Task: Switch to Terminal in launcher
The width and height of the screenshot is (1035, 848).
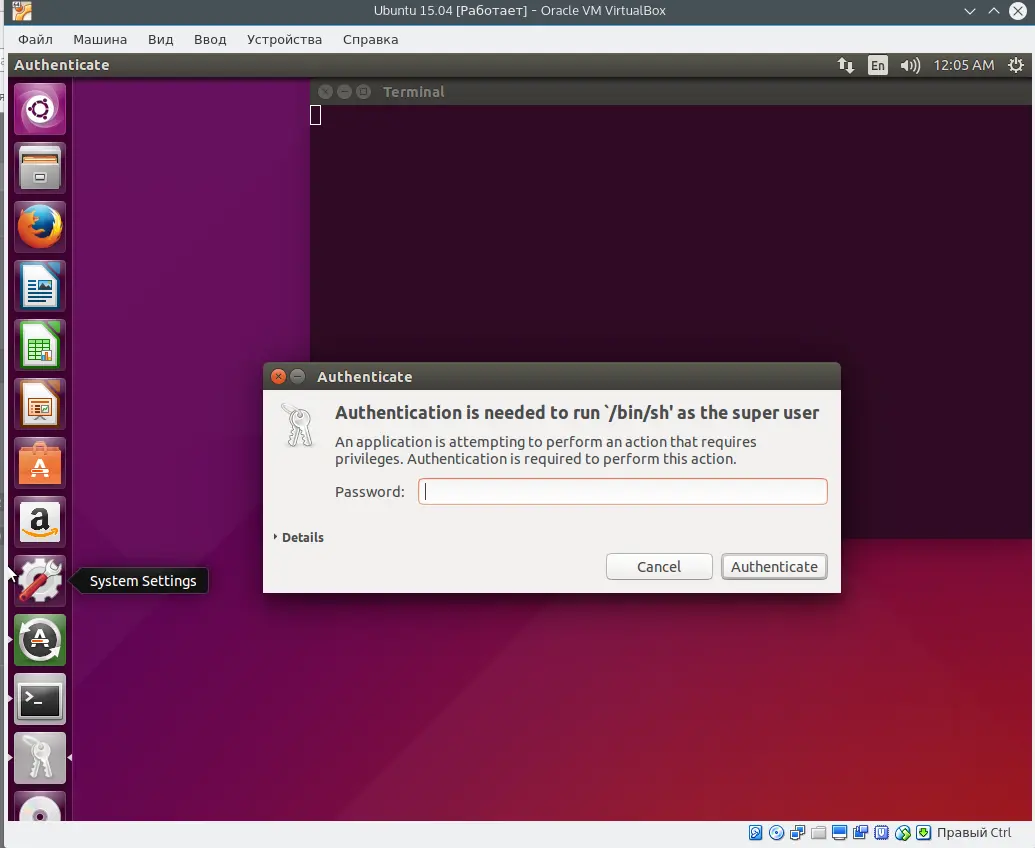Action: [x=40, y=699]
